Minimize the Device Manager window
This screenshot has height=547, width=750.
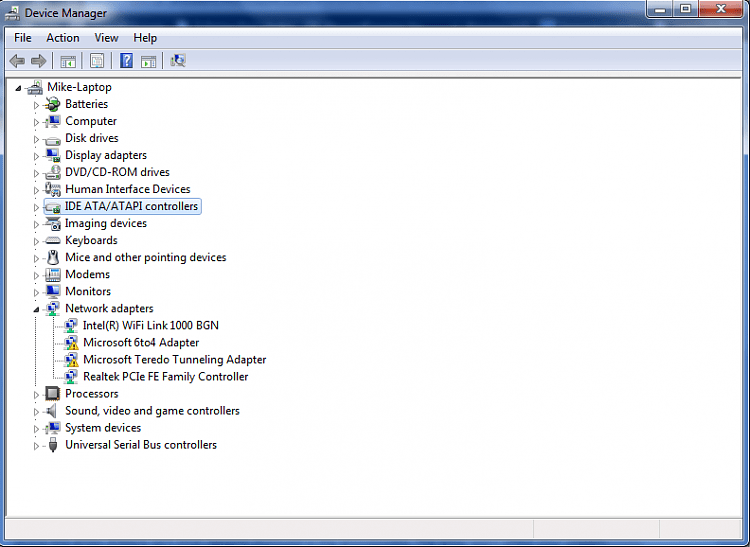[660, 9]
